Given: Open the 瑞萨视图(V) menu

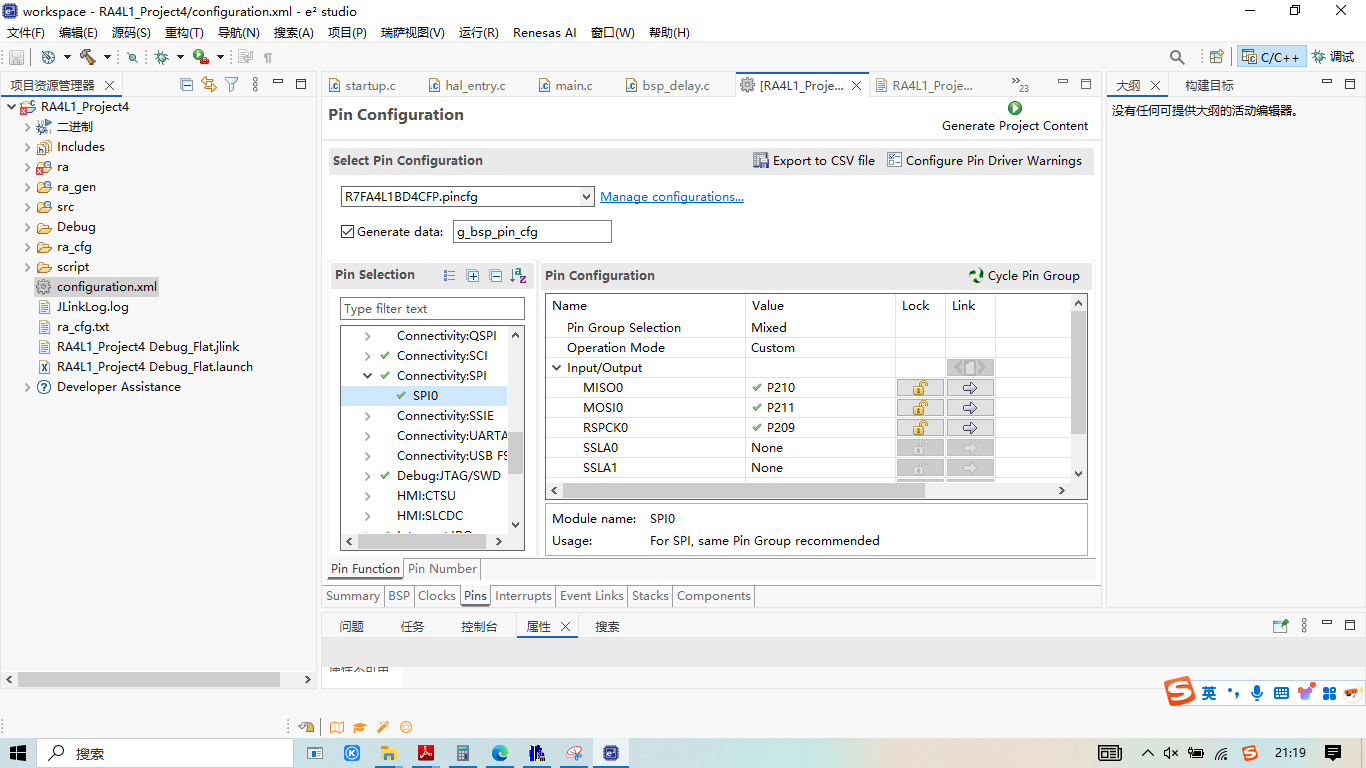Looking at the screenshot, I should [x=413, y=32].
